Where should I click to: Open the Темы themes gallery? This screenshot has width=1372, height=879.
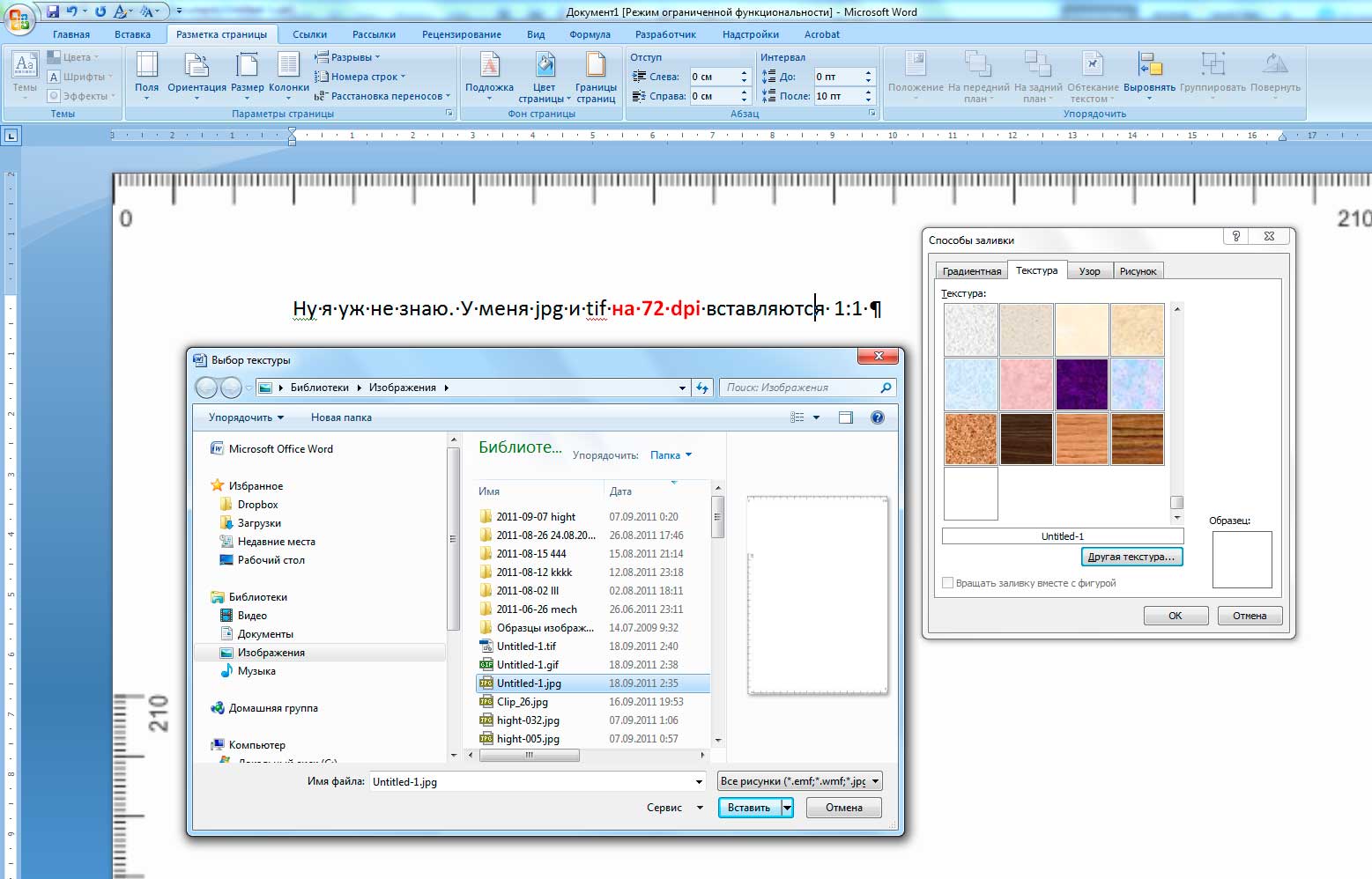pyautogui.click(x=25, y=75)
